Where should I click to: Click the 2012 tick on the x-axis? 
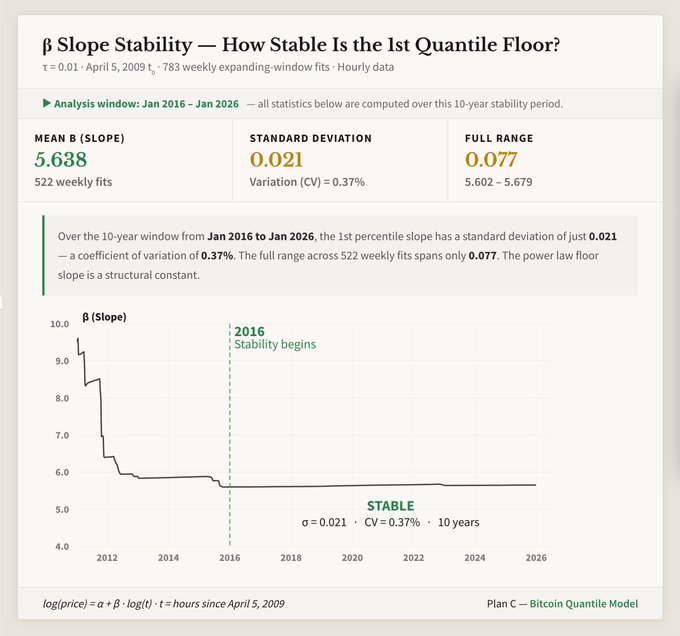107,557
